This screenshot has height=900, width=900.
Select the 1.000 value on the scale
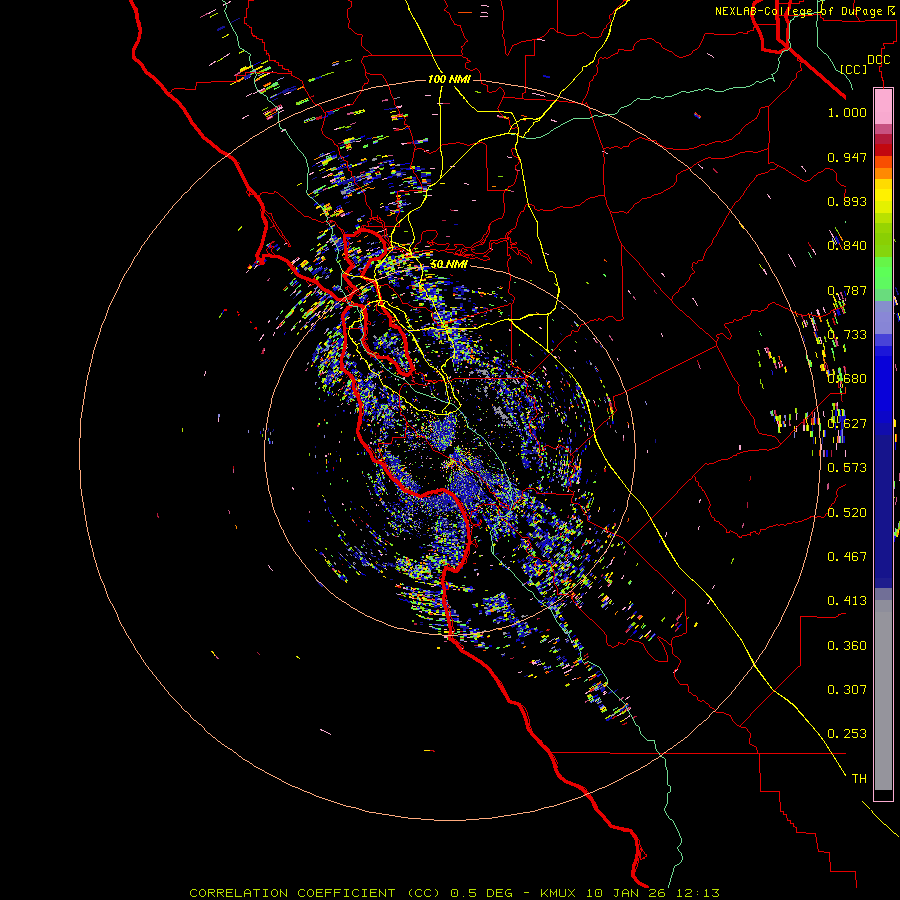click(x=847, y=112)
